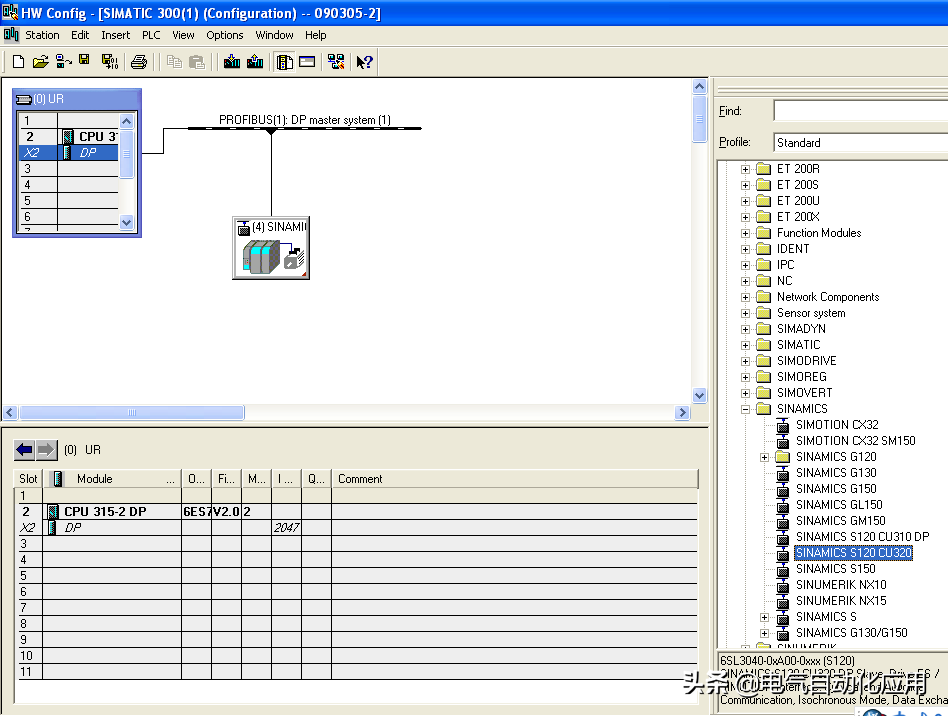Click the Open file folder icon
The width and height of the screenshot is (948, 716).
40,62
